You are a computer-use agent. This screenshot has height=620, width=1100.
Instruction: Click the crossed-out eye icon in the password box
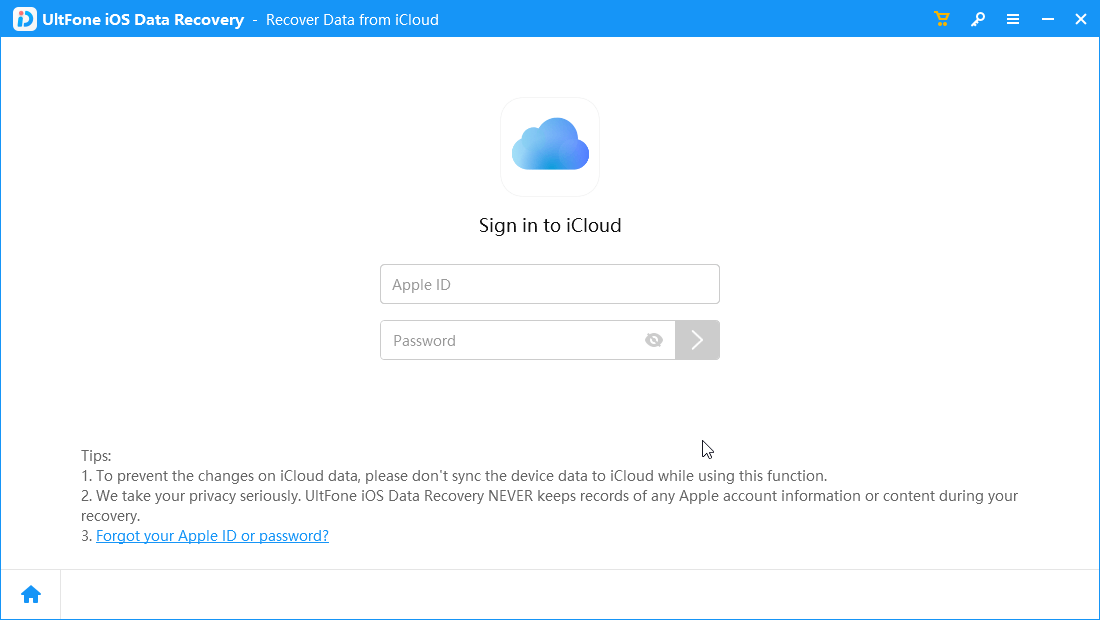click(654, 340)
